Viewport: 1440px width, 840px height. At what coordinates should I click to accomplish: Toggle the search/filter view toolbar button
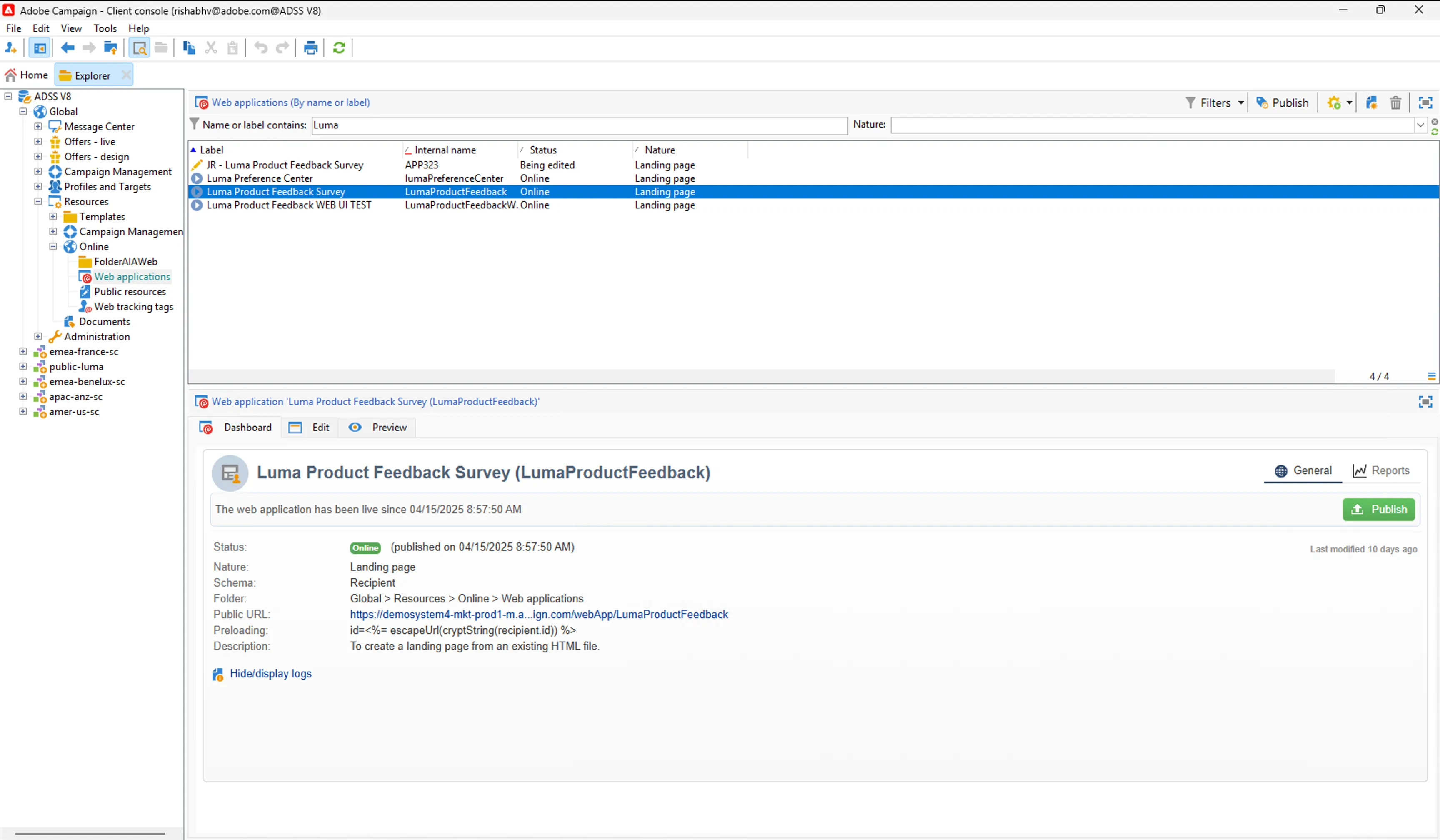tap(140, 48)
